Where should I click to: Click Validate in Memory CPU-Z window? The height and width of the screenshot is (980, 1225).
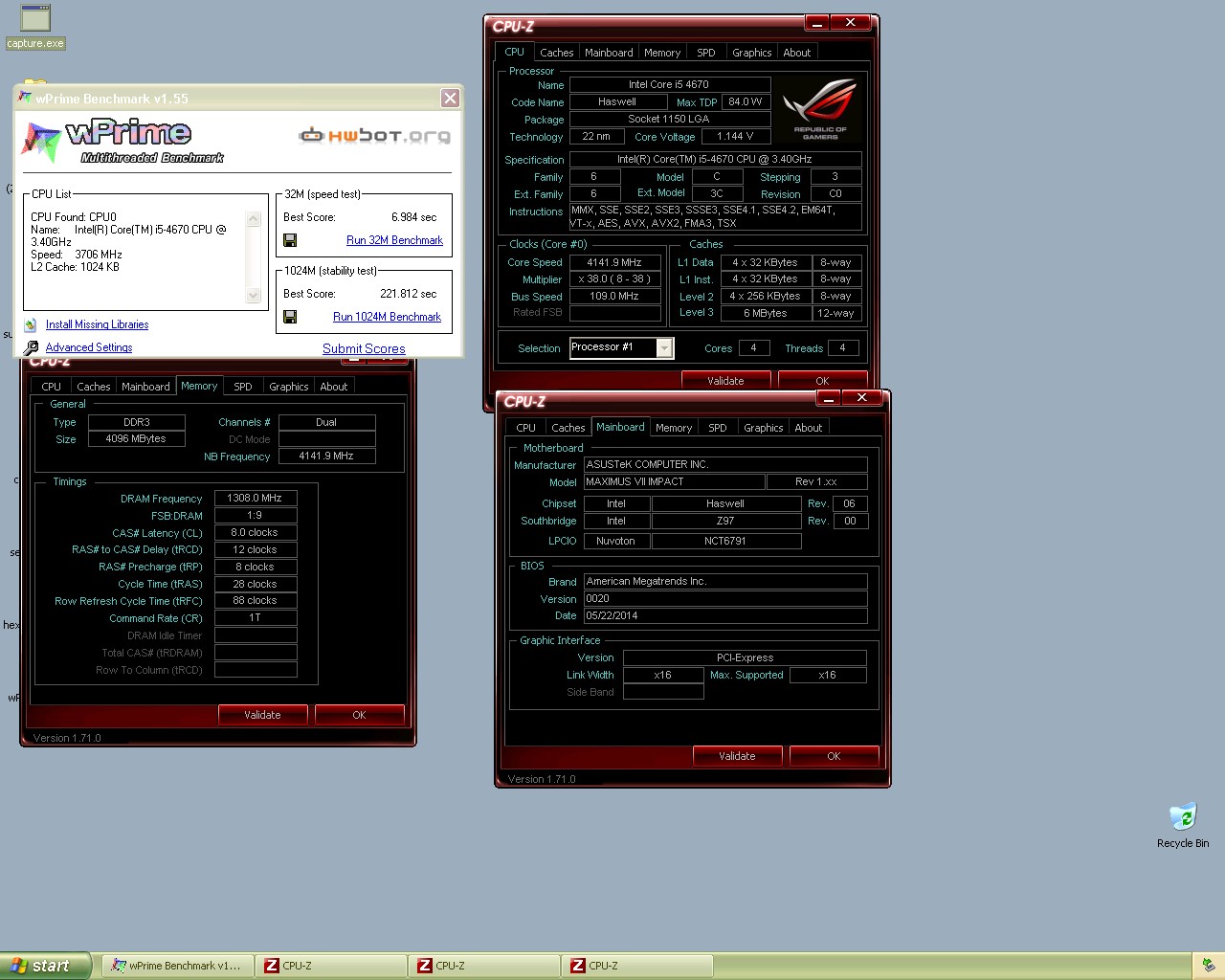click(x=262, y=715)
